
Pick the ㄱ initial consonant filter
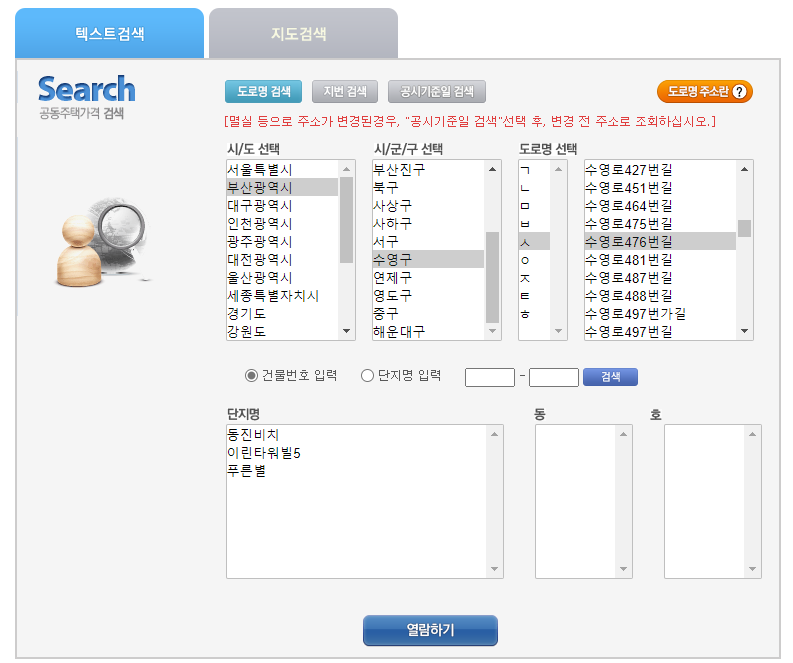534,169
